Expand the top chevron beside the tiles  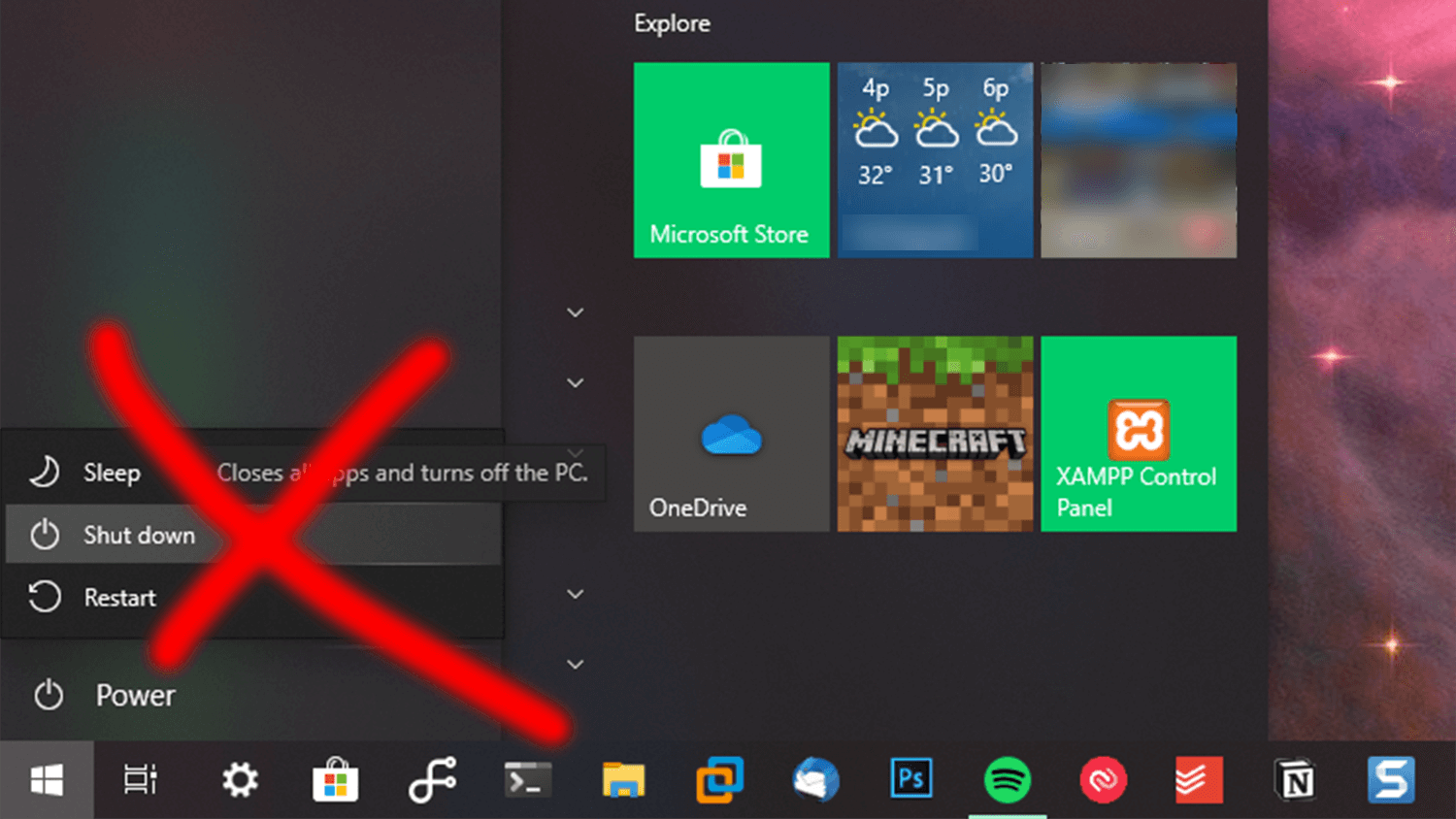[575, 311]
